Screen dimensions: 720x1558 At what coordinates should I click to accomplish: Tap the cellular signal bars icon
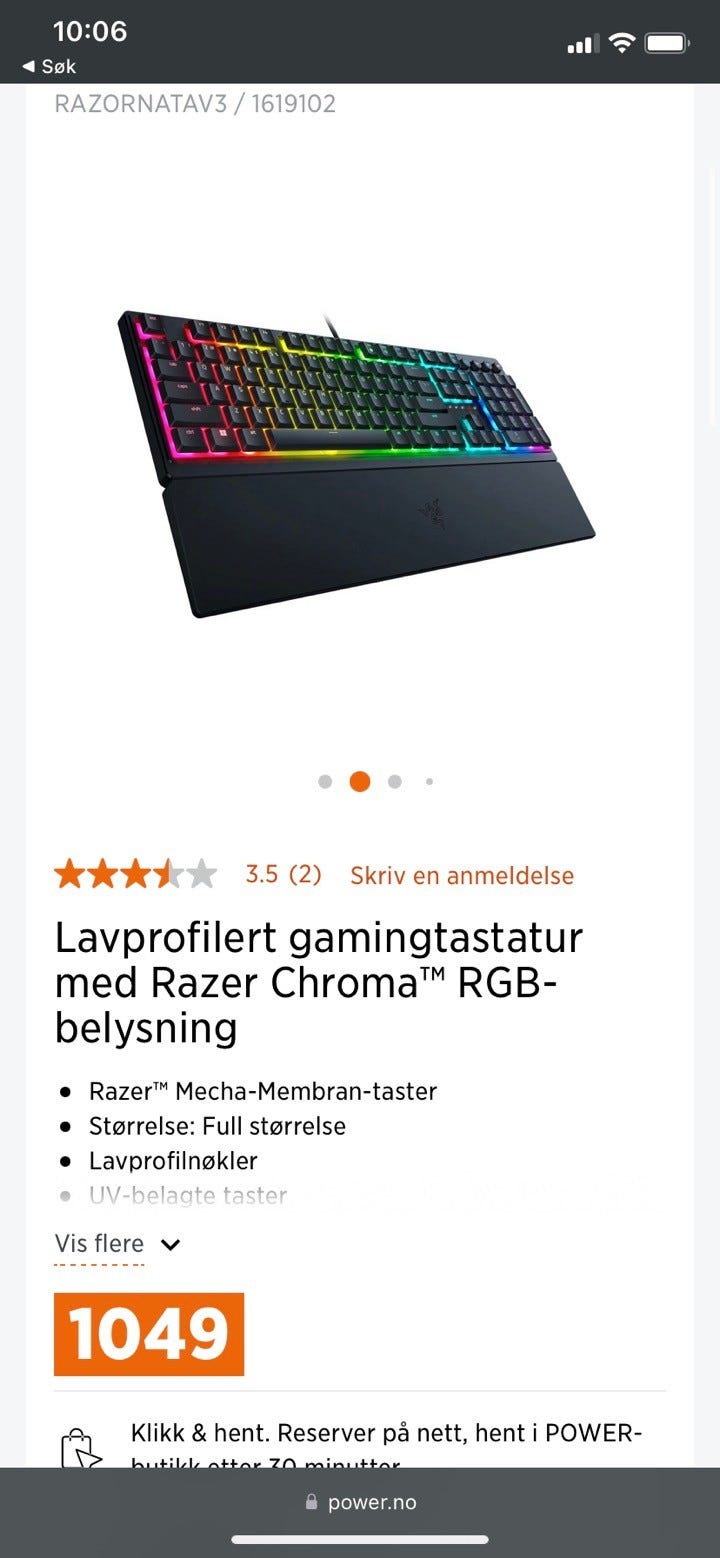582,44
